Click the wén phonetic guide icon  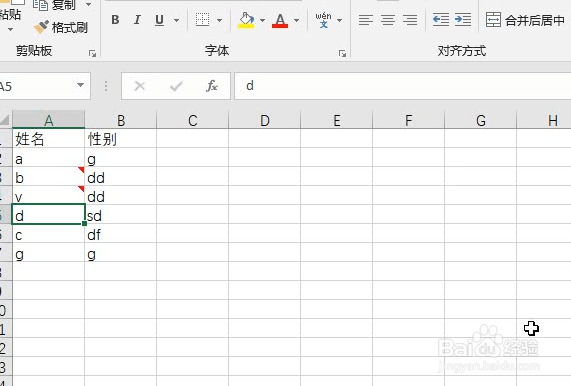pos(323,20)
